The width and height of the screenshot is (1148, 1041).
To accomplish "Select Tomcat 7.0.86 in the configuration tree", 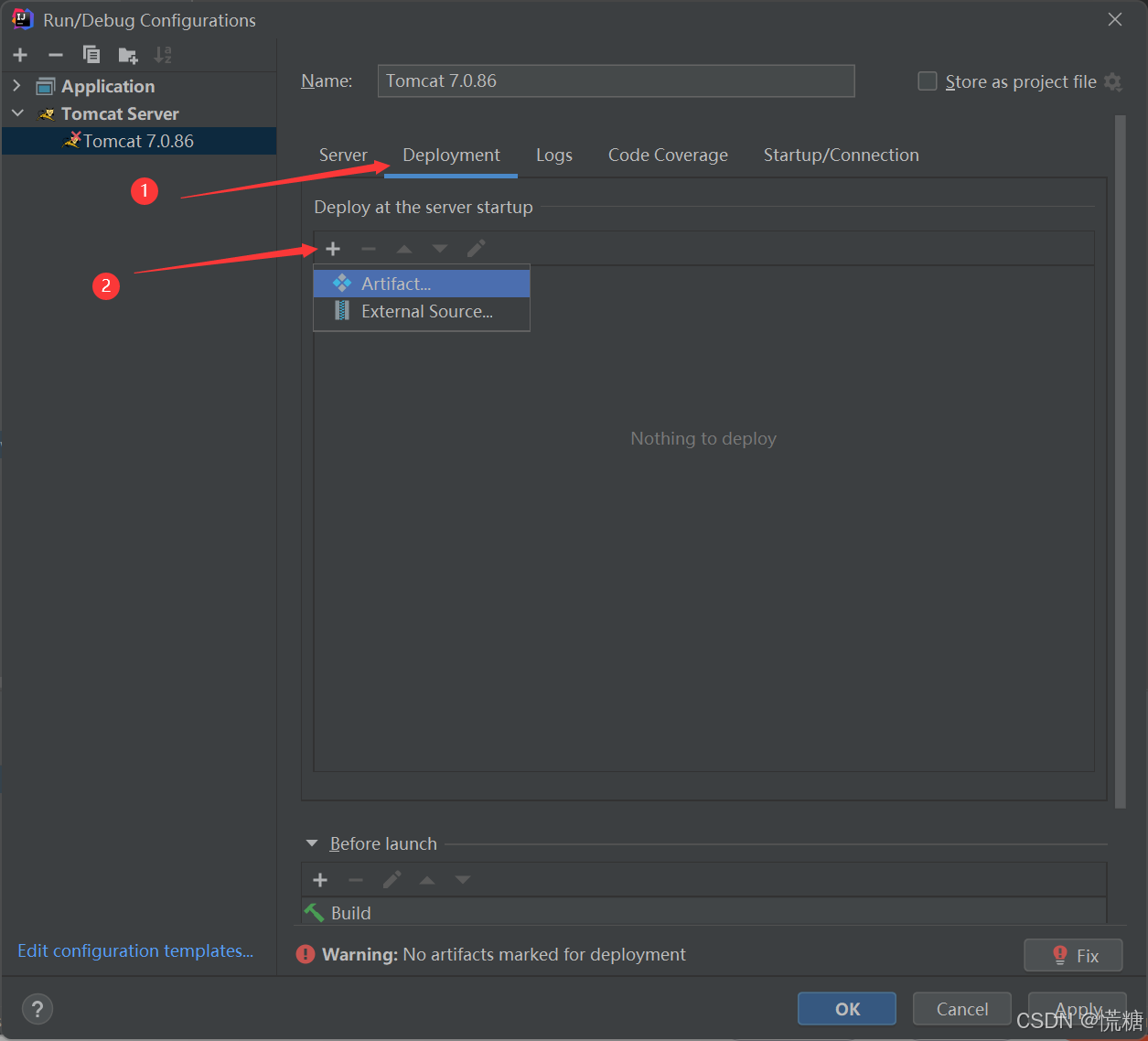I will (139, 141).
